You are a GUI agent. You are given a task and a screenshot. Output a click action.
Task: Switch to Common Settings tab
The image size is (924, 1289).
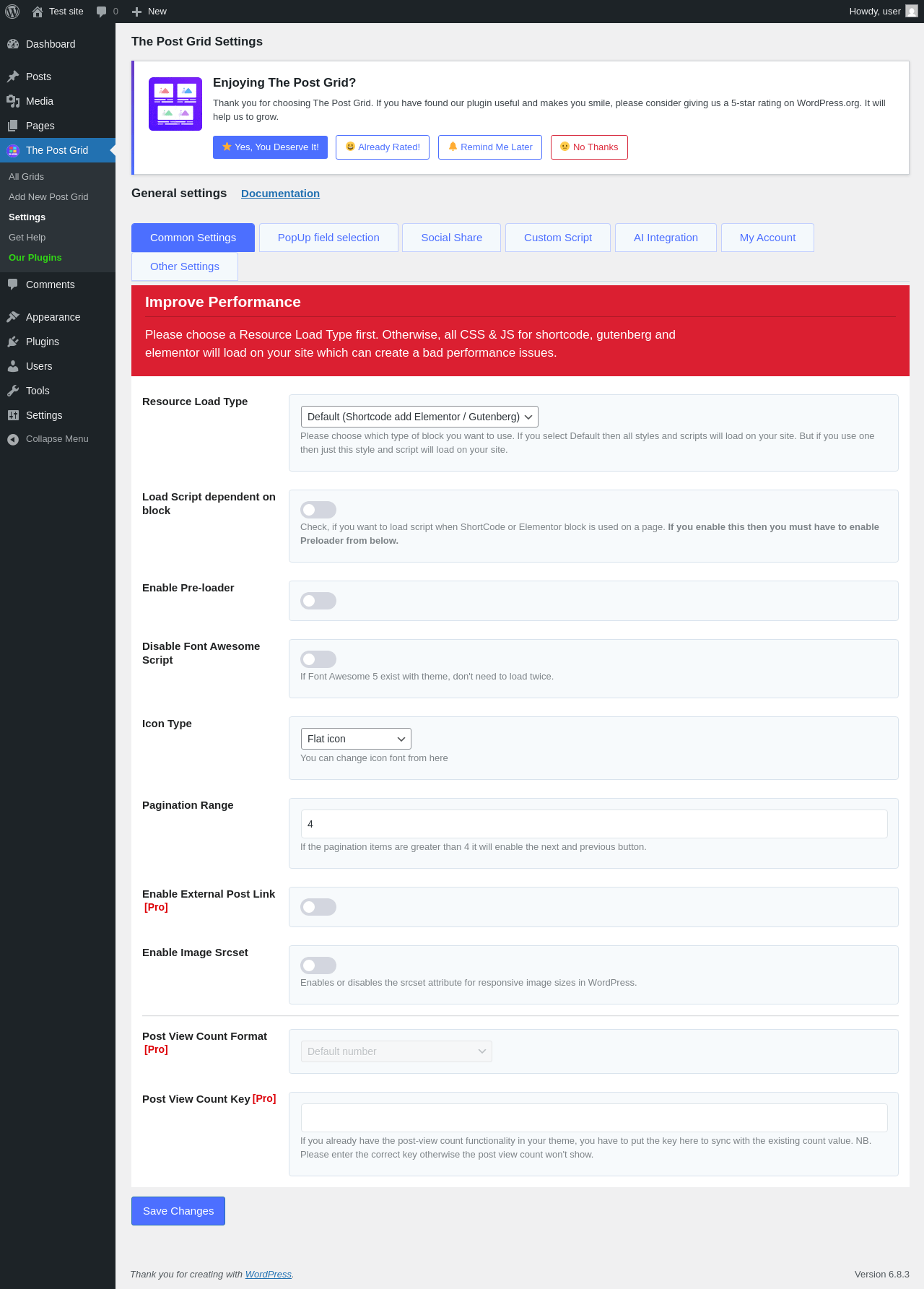point(193,238)
